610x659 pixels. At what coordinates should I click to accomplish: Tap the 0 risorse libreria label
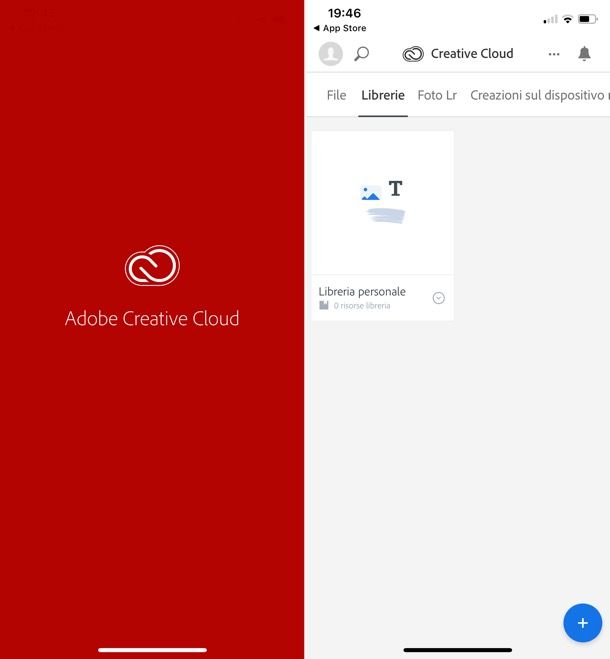362,306
